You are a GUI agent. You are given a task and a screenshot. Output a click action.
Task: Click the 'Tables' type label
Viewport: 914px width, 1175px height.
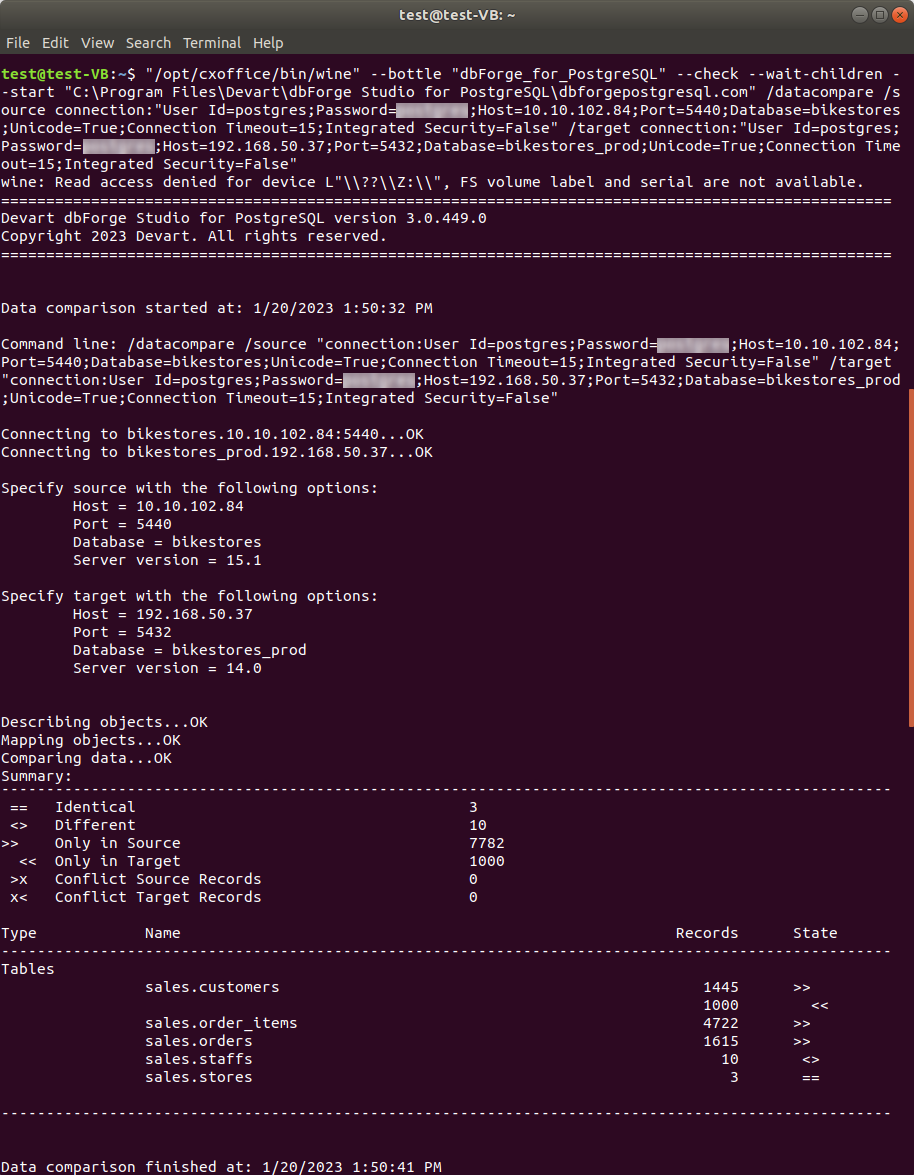coord(28,969)
